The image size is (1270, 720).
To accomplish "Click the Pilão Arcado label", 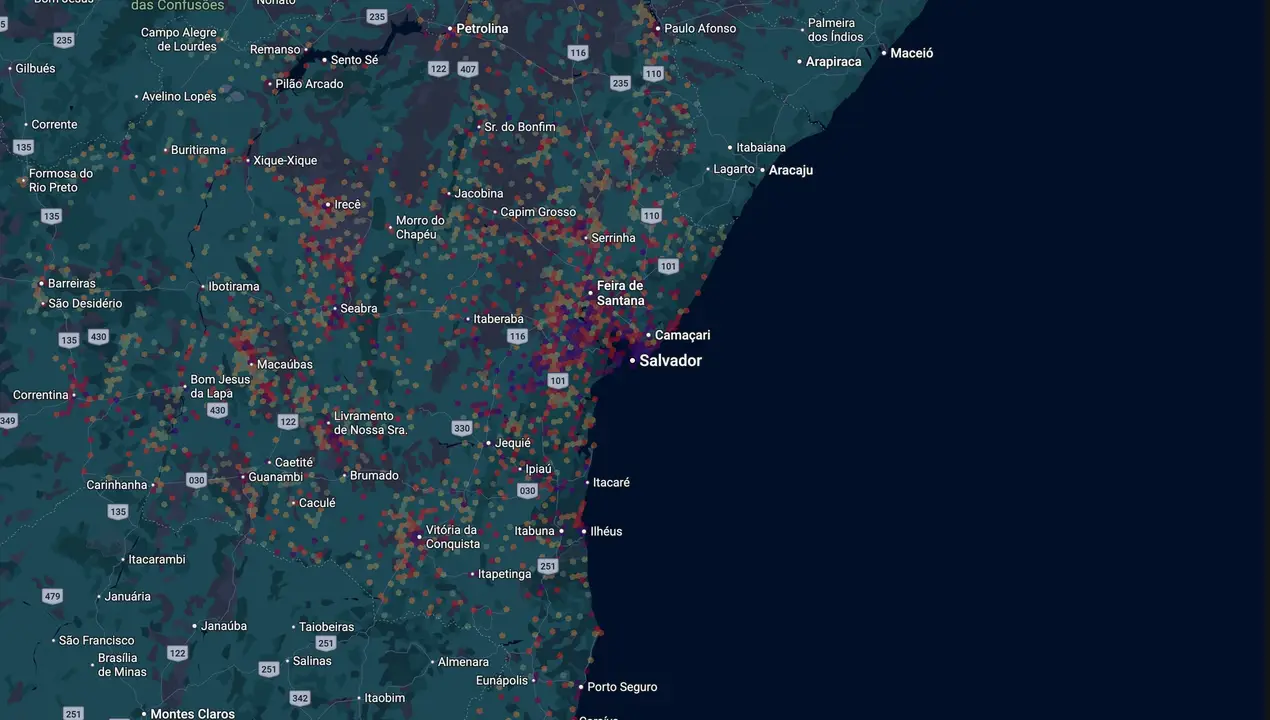I will 309,84.
